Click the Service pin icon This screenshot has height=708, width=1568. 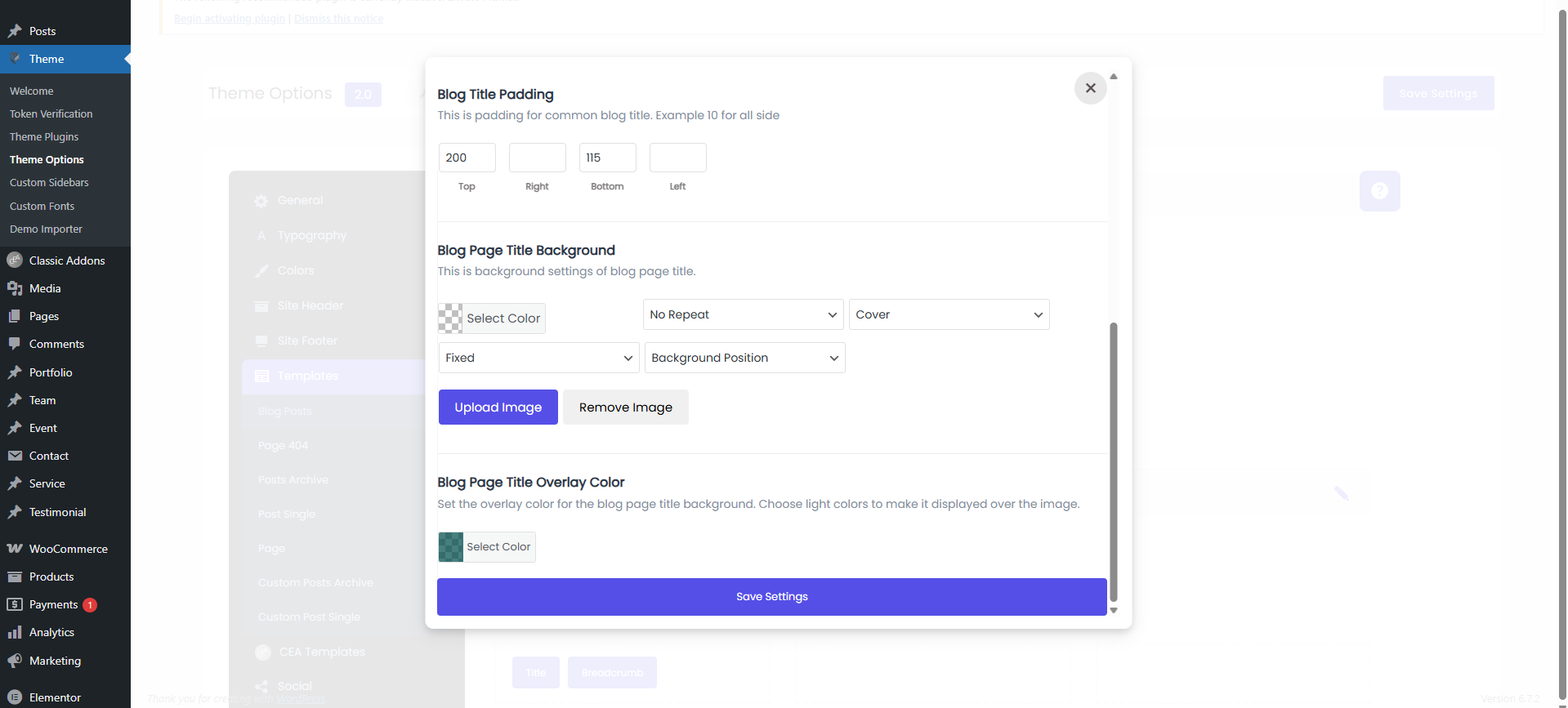tap(15, 483)
